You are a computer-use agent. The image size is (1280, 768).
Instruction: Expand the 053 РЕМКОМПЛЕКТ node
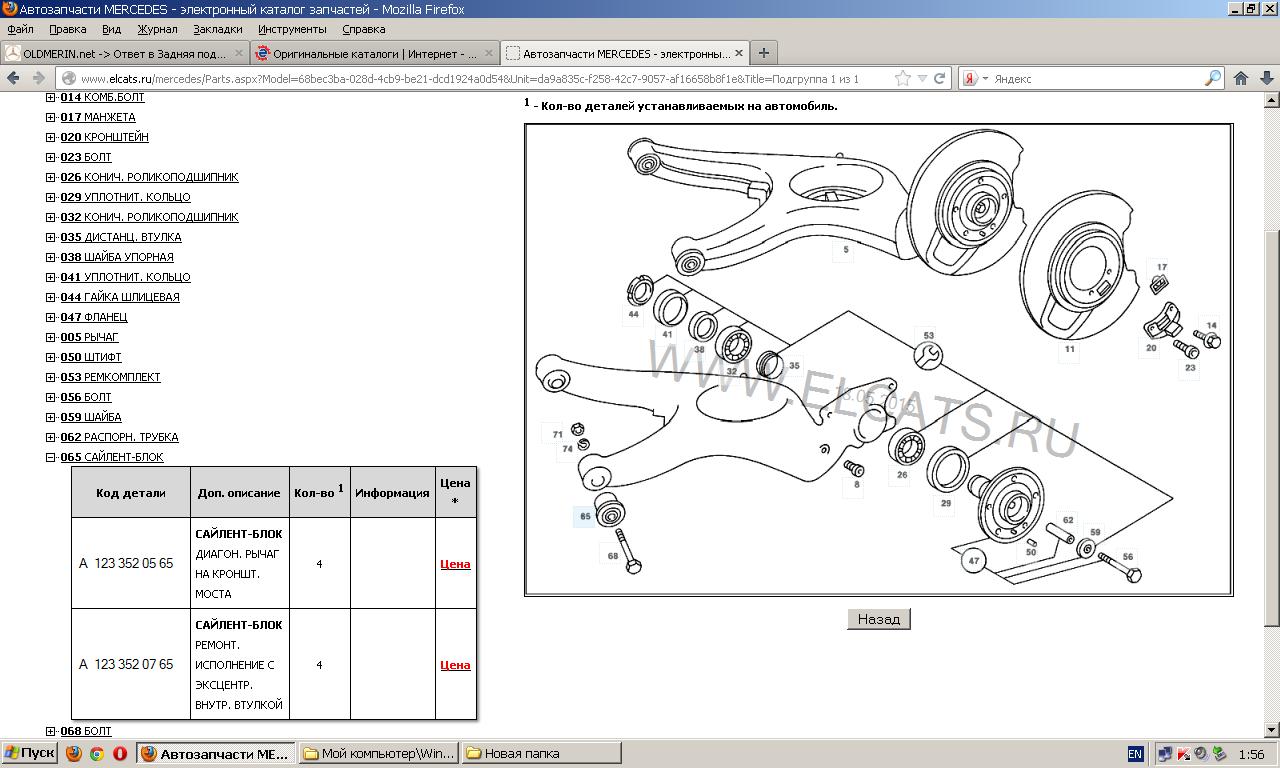coord(51,377)
